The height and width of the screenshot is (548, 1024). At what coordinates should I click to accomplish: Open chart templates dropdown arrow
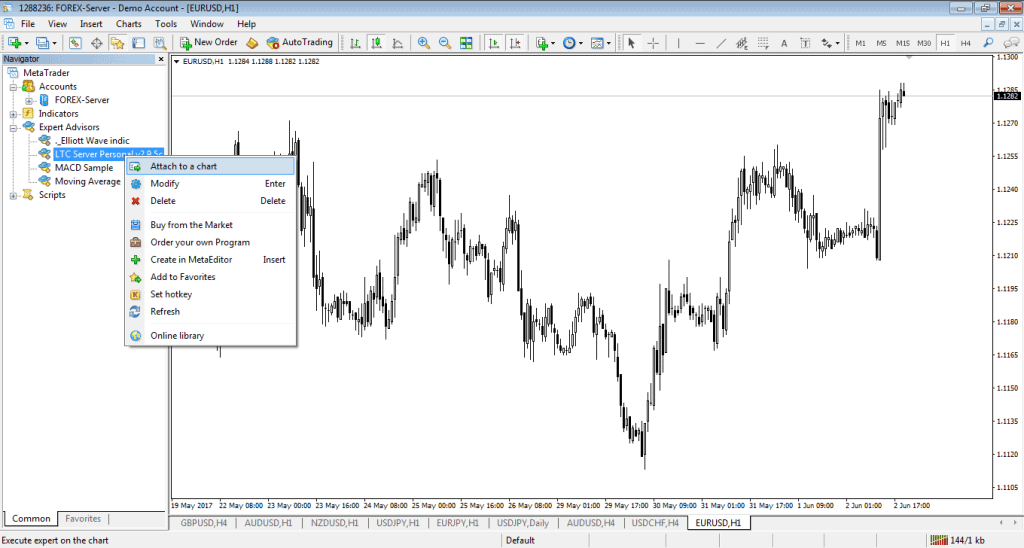[x=609, y=44]
